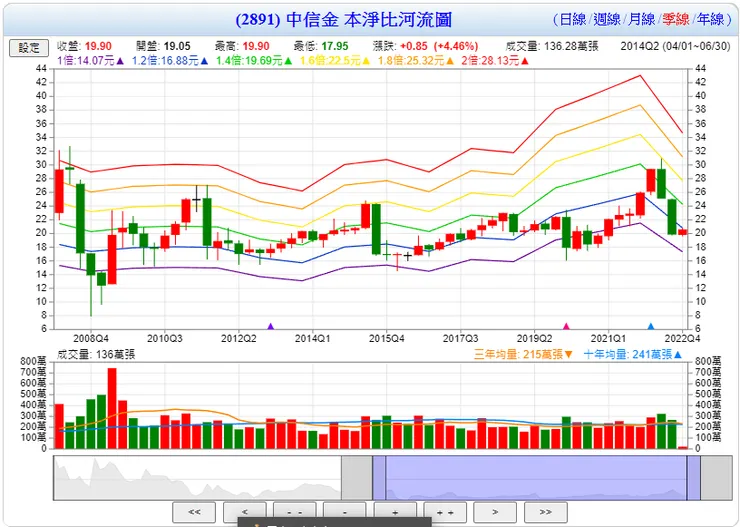Select the 季線 quarterly chart
Screen dimensions: 740x527
[675, 19]
